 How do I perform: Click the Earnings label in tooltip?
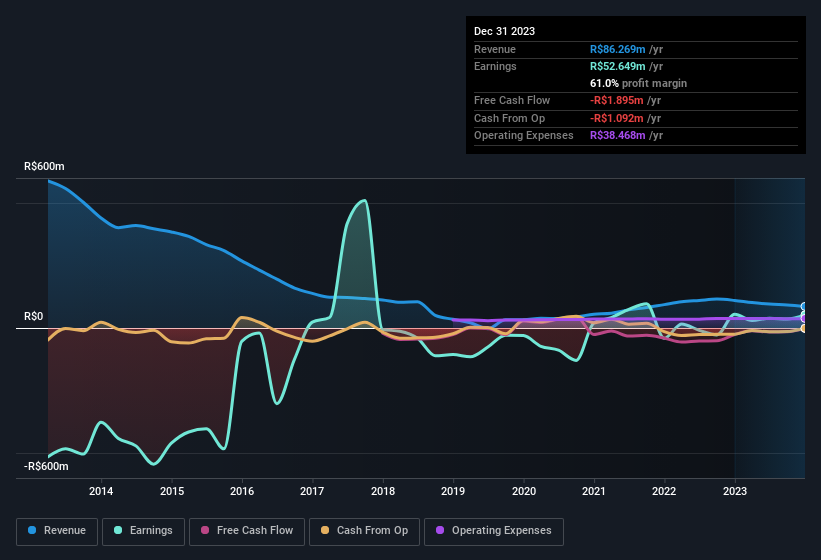(x=495, y=66)
